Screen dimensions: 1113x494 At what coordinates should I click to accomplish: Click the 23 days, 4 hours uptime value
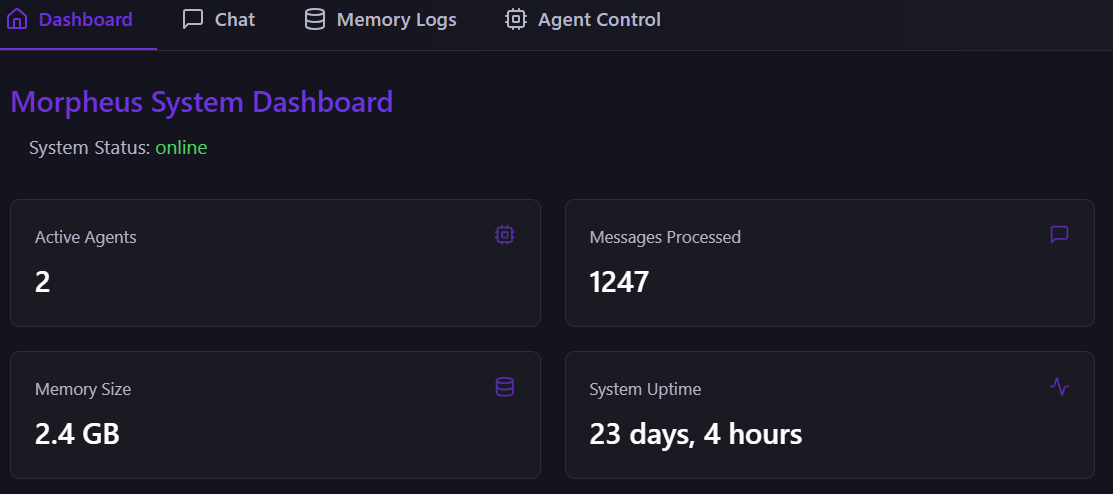[x=696, y=434]
